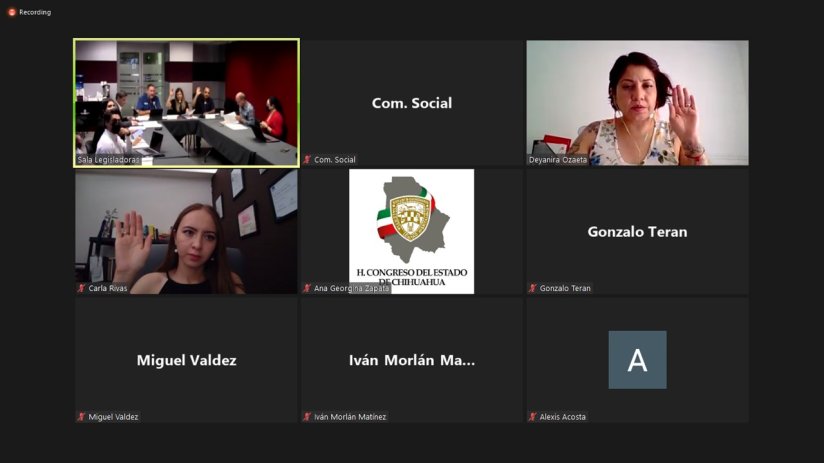Screen dimensions: 824x463
Task: Click the muted mic icon beside Com. Social
Action: (x=307, y=159)
